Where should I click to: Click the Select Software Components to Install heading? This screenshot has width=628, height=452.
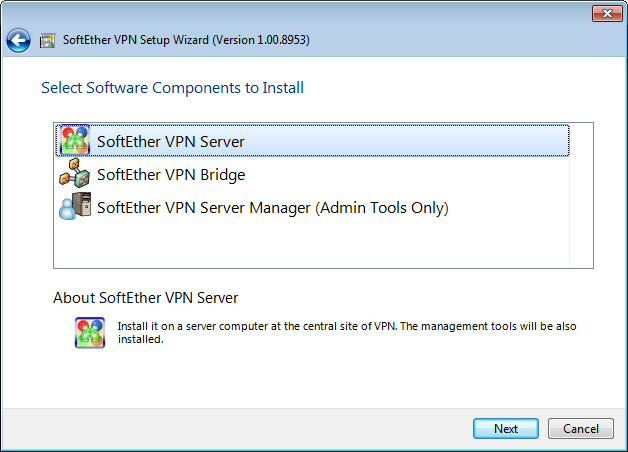(x=173, y=88)
